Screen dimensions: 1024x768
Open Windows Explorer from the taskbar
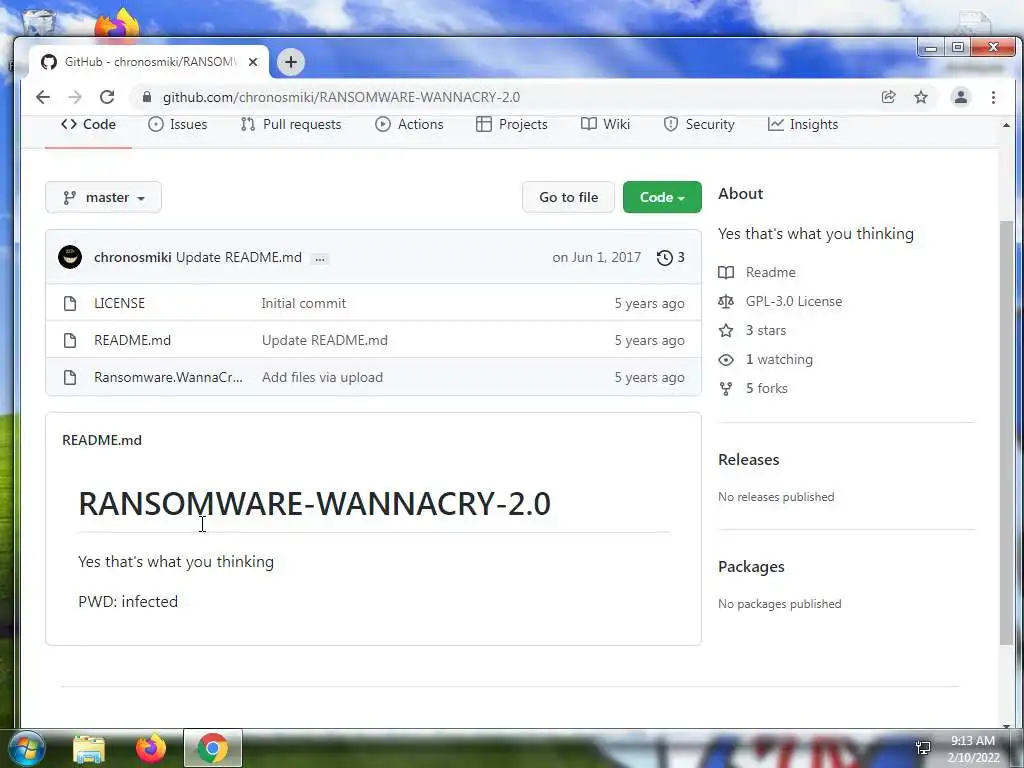coord(89,748)
